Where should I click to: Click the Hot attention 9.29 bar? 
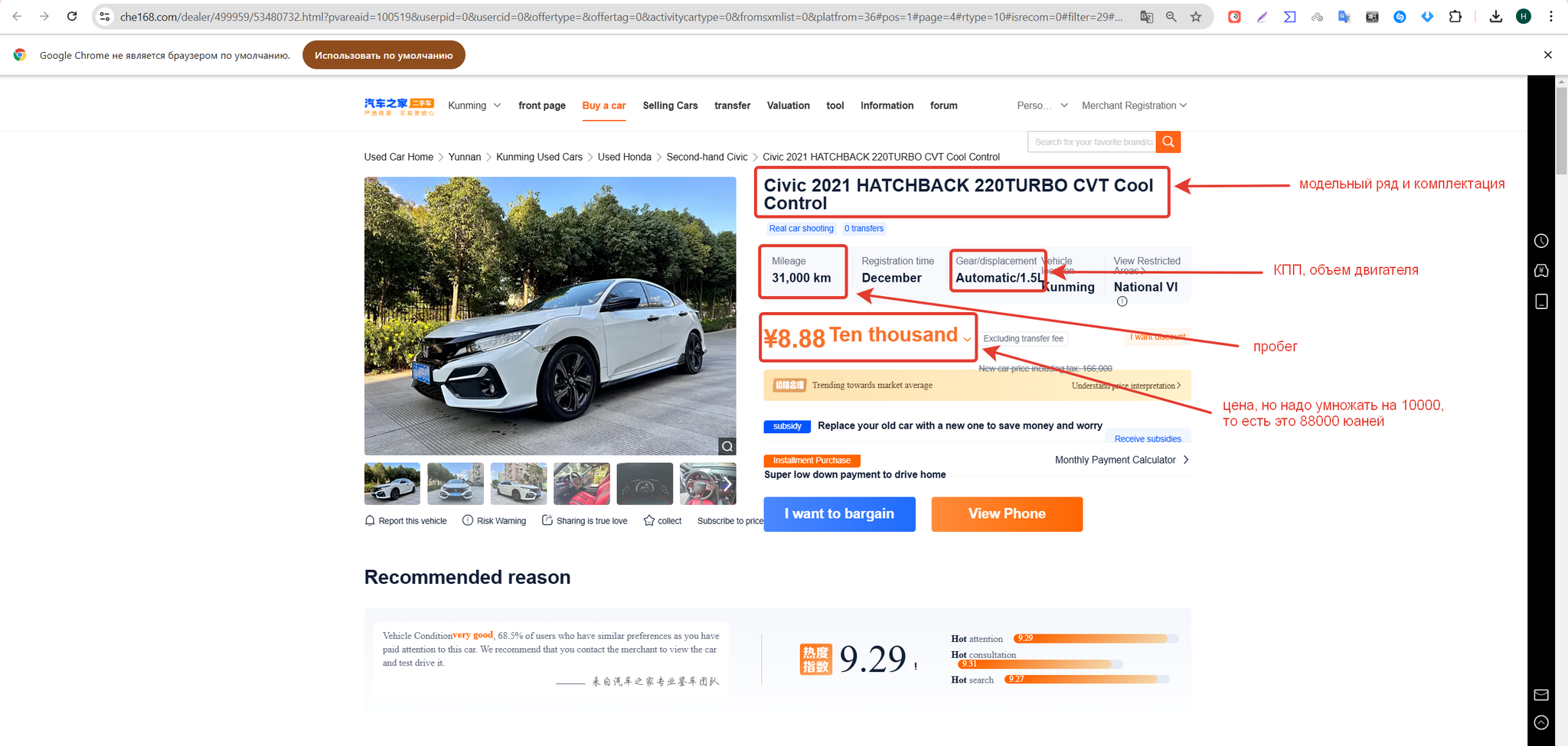pos(1096,638)
